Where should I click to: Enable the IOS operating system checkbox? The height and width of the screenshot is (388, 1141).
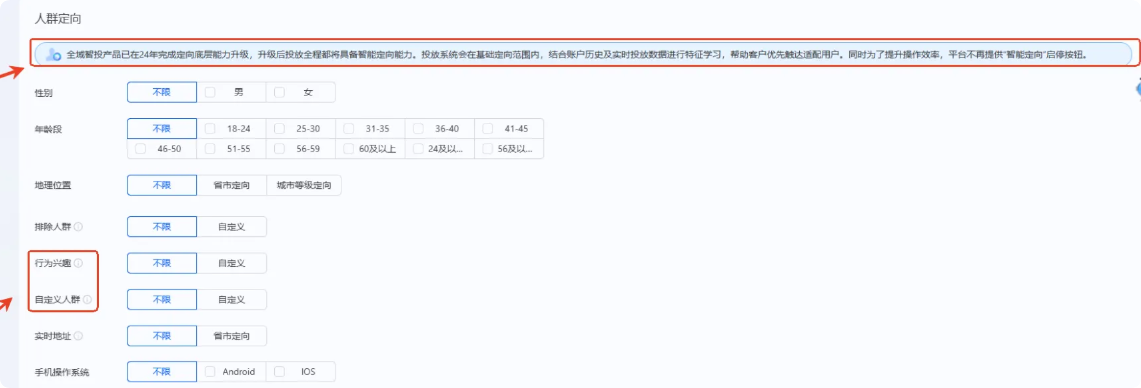click(x=279, y=372)
